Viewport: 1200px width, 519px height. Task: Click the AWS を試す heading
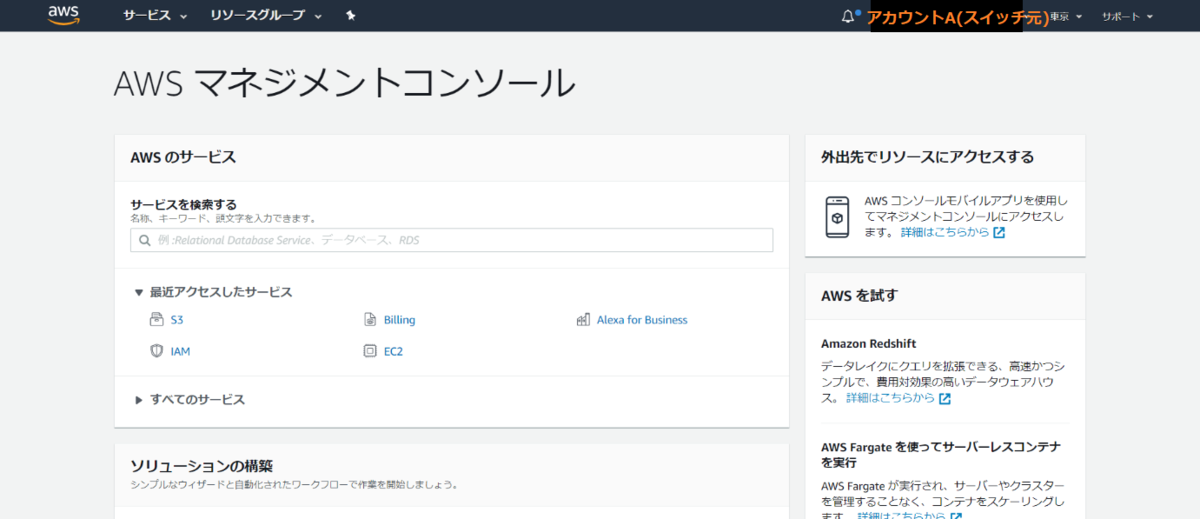tap(859, 295)
